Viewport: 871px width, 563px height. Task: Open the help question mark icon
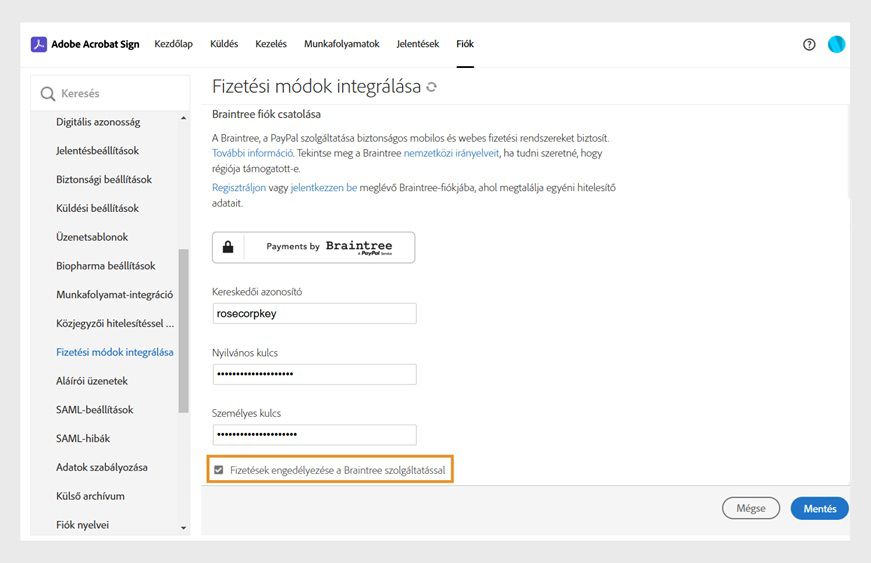coord(809,44)
